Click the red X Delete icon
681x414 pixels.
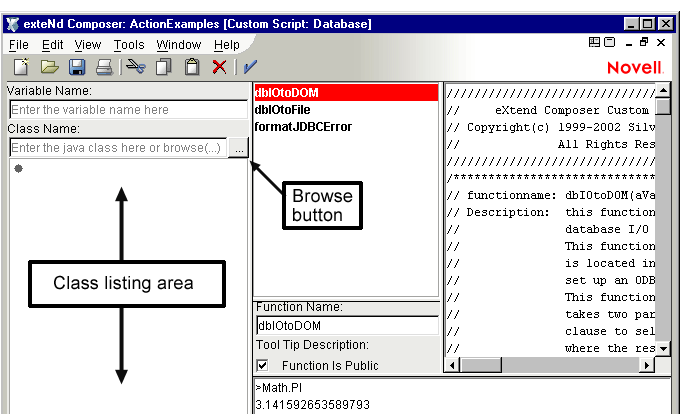(219, 67)
